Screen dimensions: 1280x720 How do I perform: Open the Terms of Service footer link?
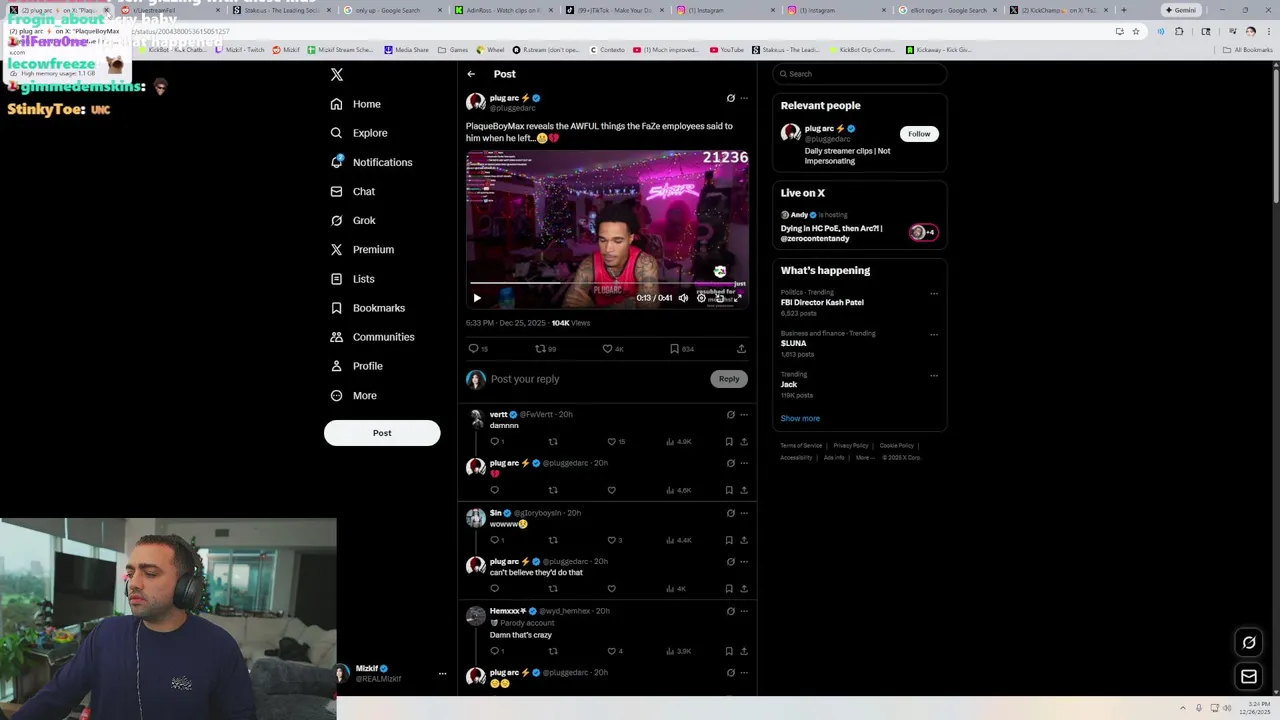pyautogui.click(x=801, y=446)
